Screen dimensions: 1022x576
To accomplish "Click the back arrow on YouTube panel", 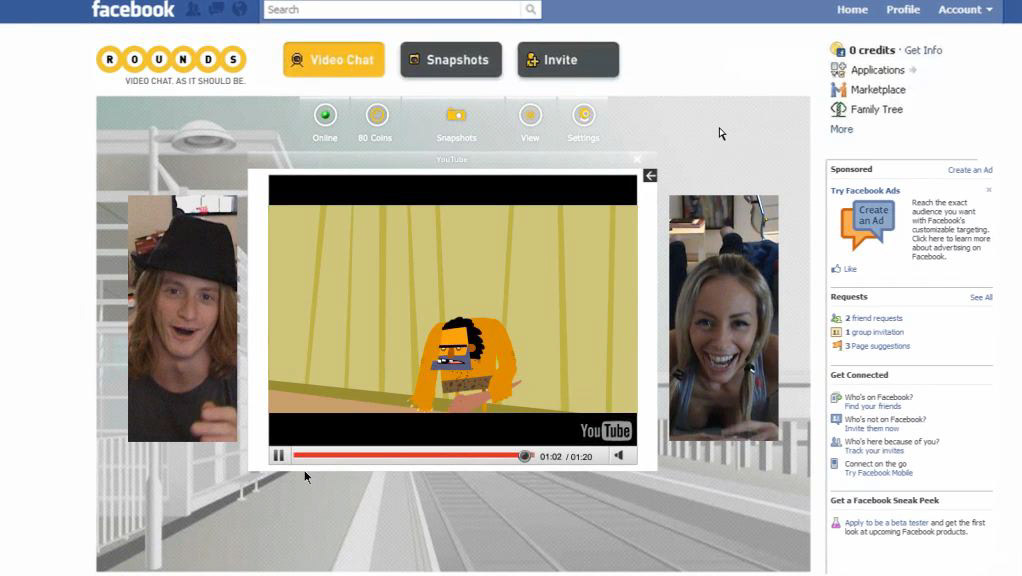I will pyautogui.click(x=650, y=175).
